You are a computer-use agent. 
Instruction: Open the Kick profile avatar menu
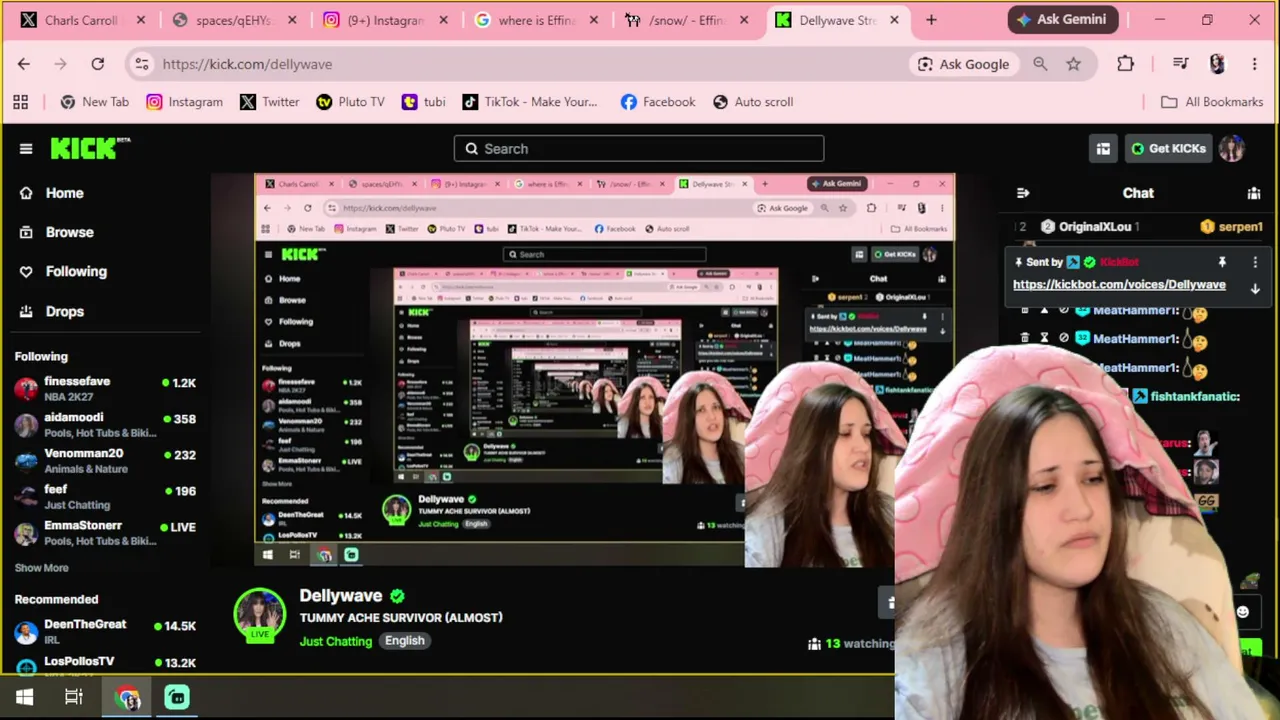pyautogui.click(x=1231, y=149)
